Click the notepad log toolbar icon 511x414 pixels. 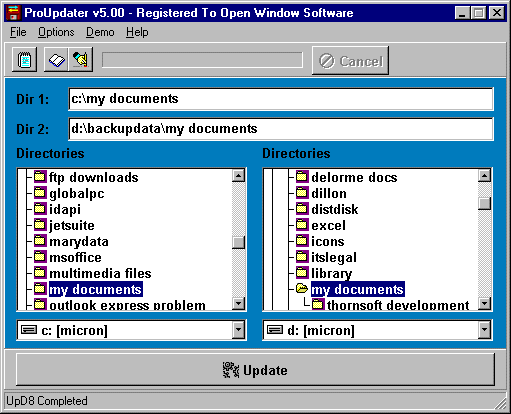pyautogui.click(x=24, y=60)
